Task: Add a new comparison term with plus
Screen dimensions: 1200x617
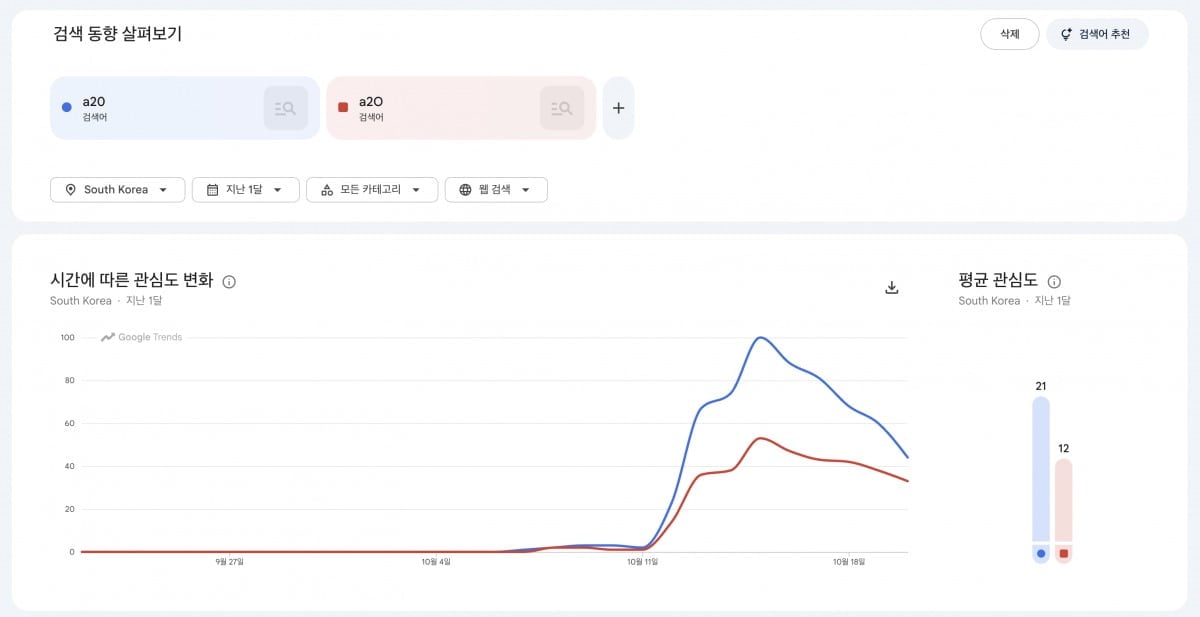Action: coord(618,108)
